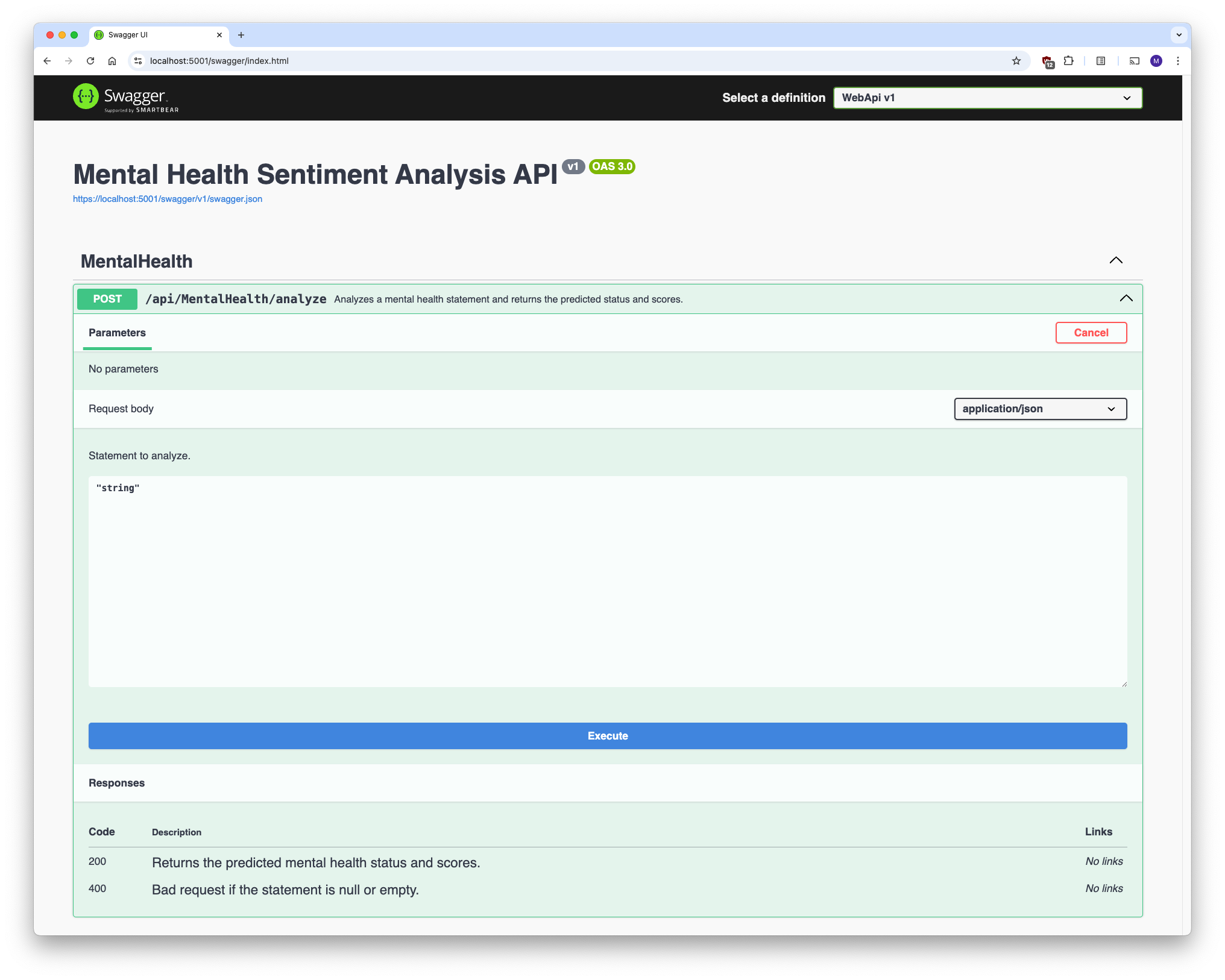Screen dimensions: 1225x980
Task: Click the Swagger logo
Action: click(126, 98)
